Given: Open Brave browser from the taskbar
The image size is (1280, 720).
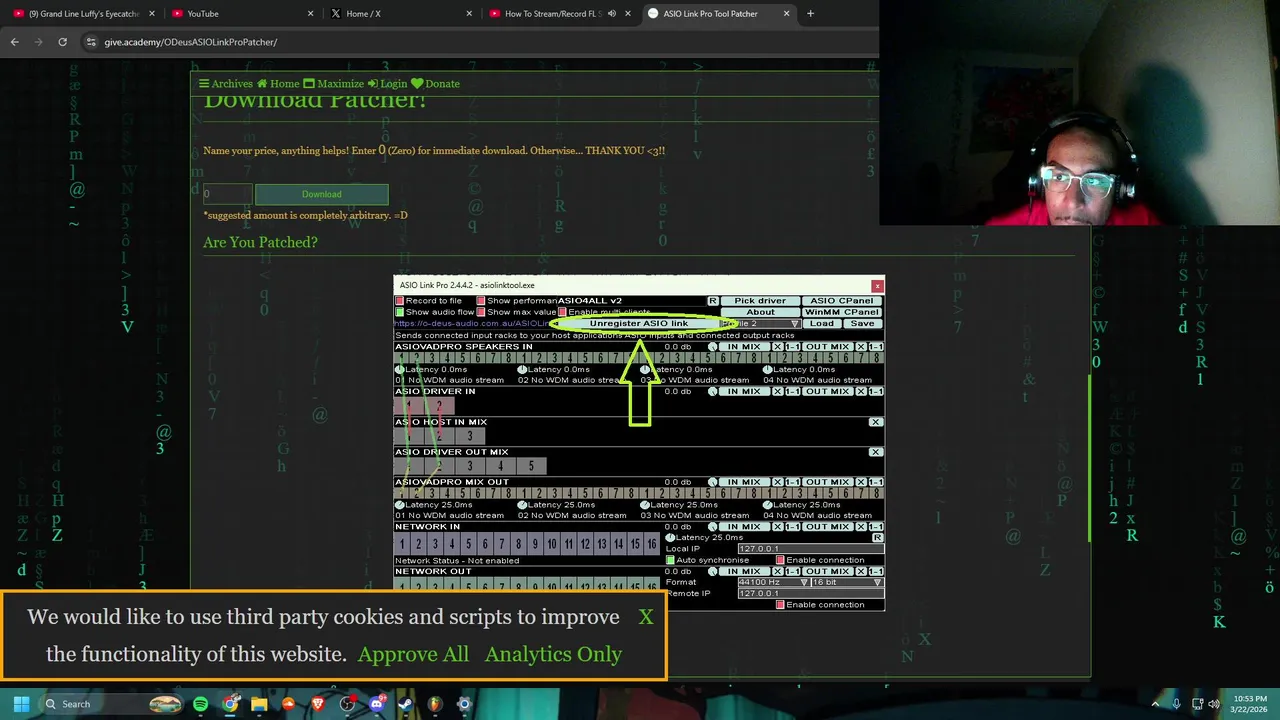Looking at the screenshot, I should 318,704.
